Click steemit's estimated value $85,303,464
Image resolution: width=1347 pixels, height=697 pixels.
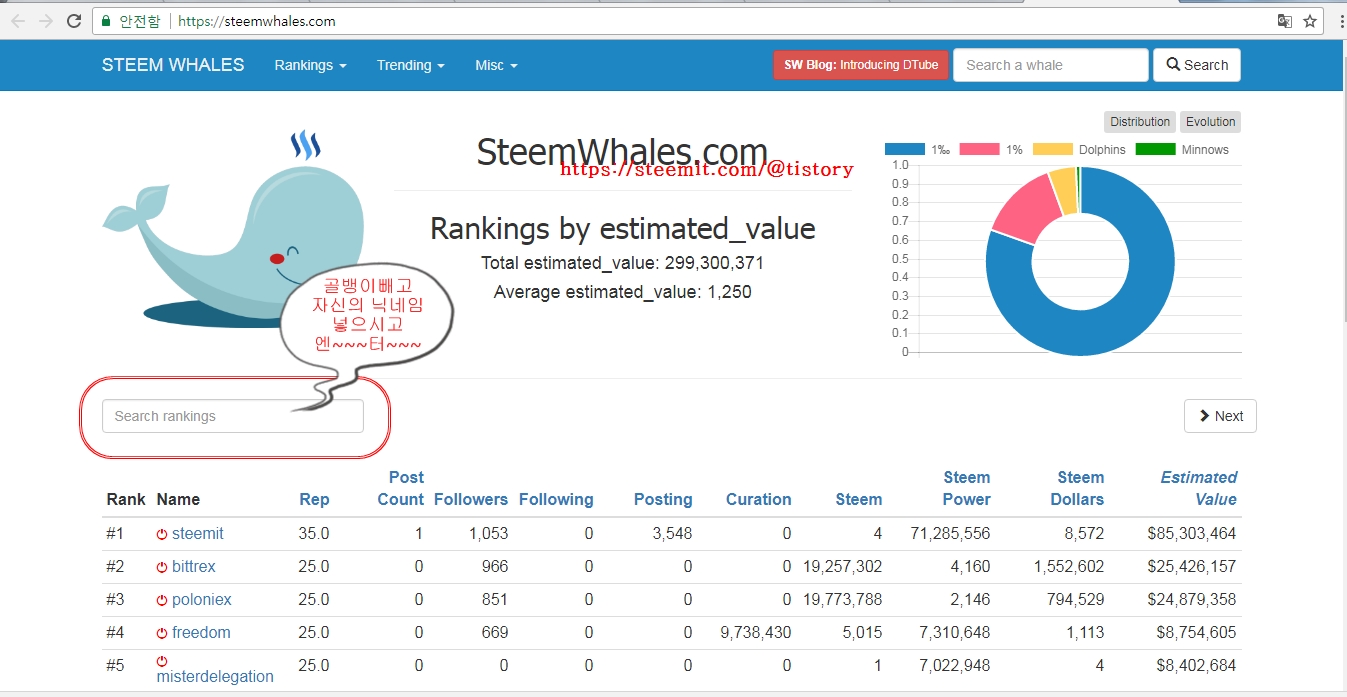tap(1192, 534)
